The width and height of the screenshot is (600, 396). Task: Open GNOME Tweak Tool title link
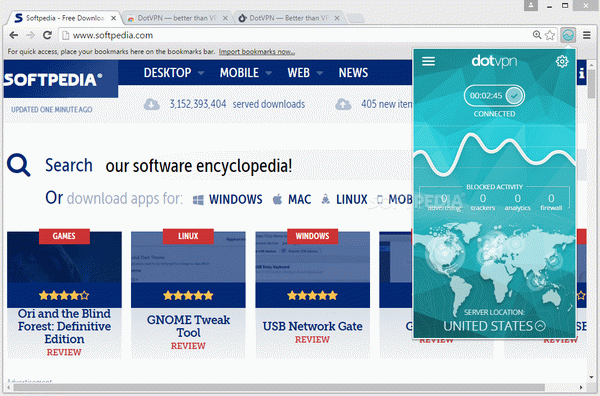tap(188, 326)
